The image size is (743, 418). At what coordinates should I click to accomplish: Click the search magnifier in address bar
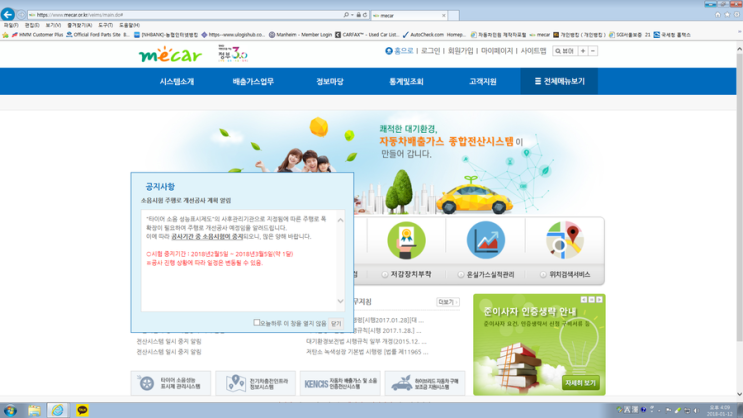[346, 15]
